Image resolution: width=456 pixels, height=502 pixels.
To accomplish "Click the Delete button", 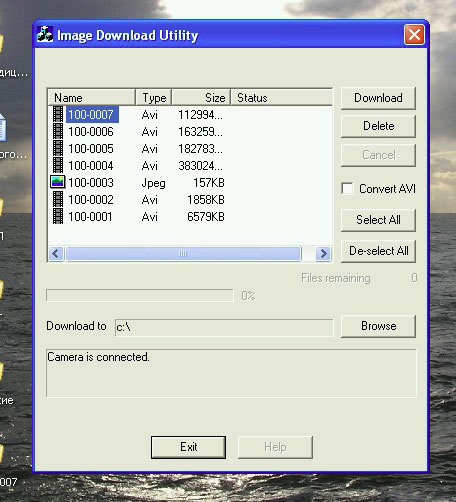I will point(378,126).
